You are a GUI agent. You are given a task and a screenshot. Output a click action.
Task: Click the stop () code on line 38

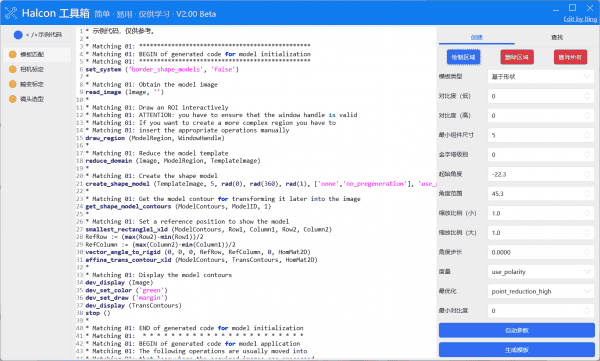click(x=98, y=313)
